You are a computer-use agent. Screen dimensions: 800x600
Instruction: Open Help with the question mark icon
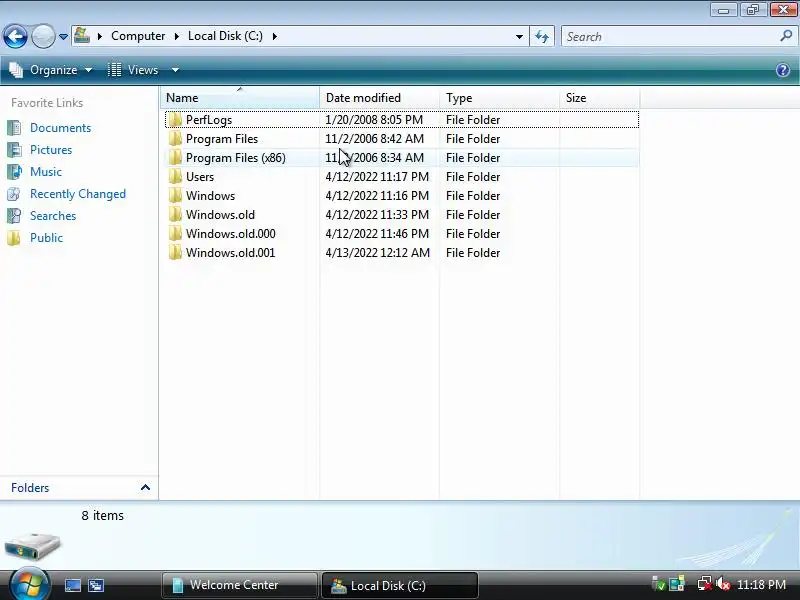783,70
